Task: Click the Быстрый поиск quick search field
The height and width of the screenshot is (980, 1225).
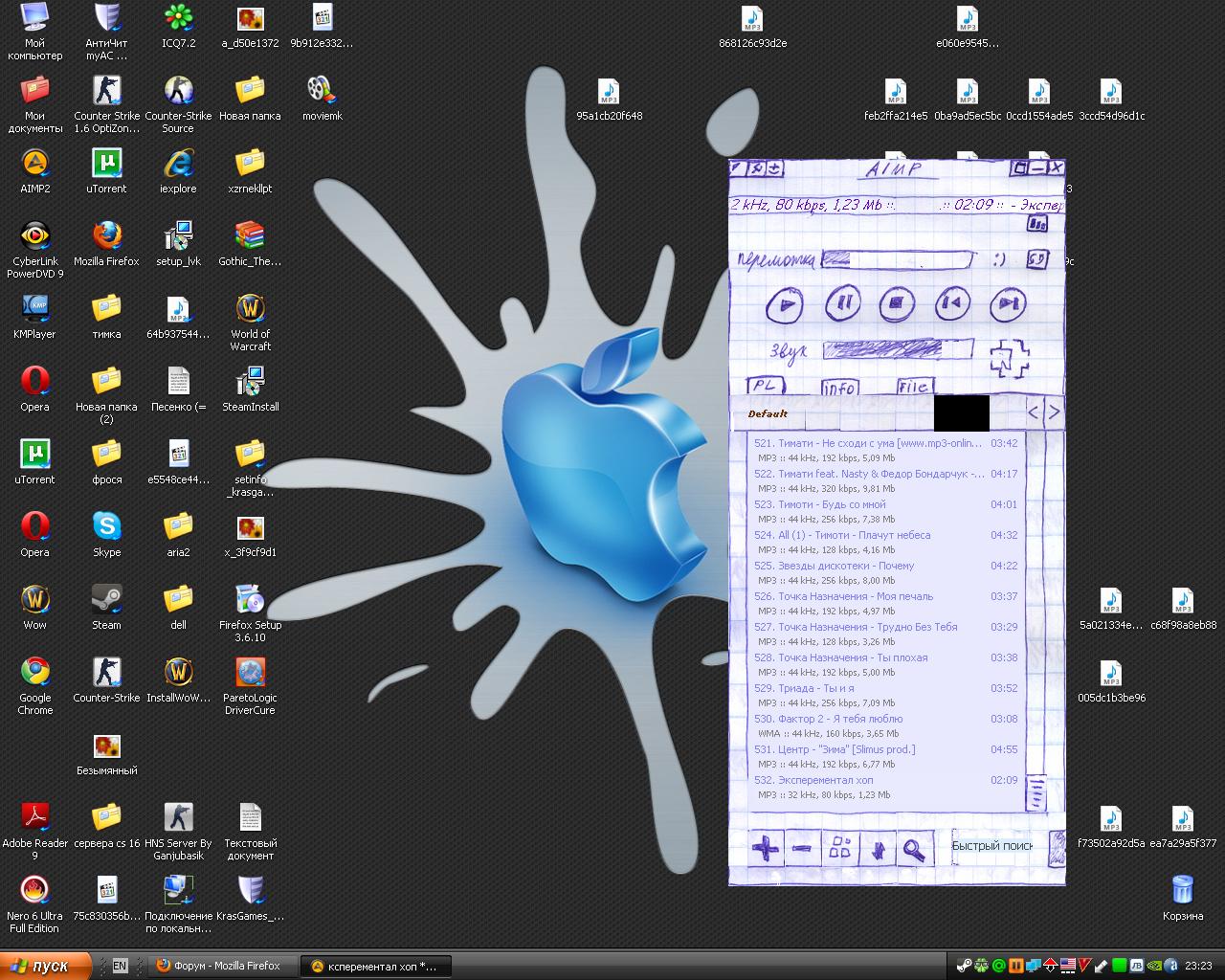Action: click(x=992, y=846)
